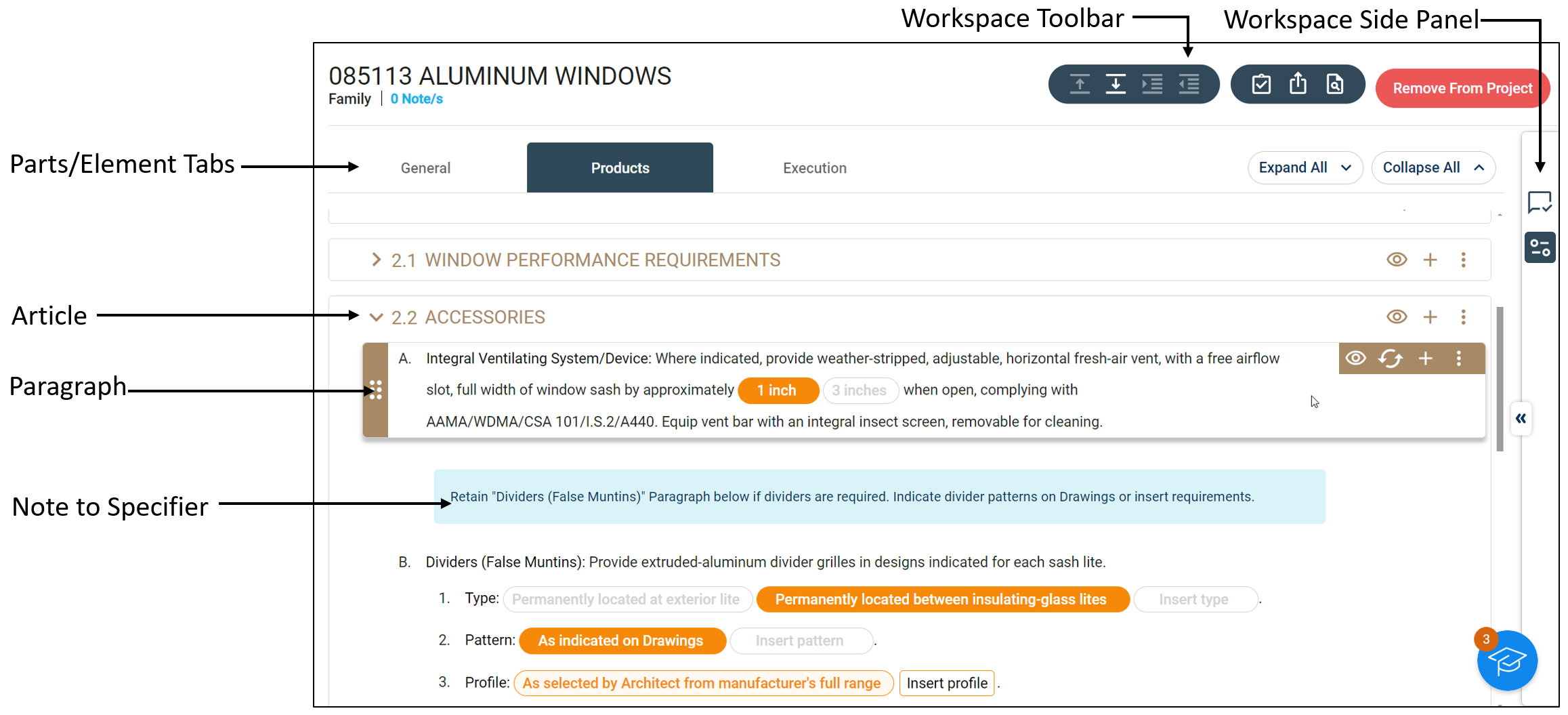Switch to the General tab
The height and width of the screenshot is (715, 1568).
coord(425,168)
